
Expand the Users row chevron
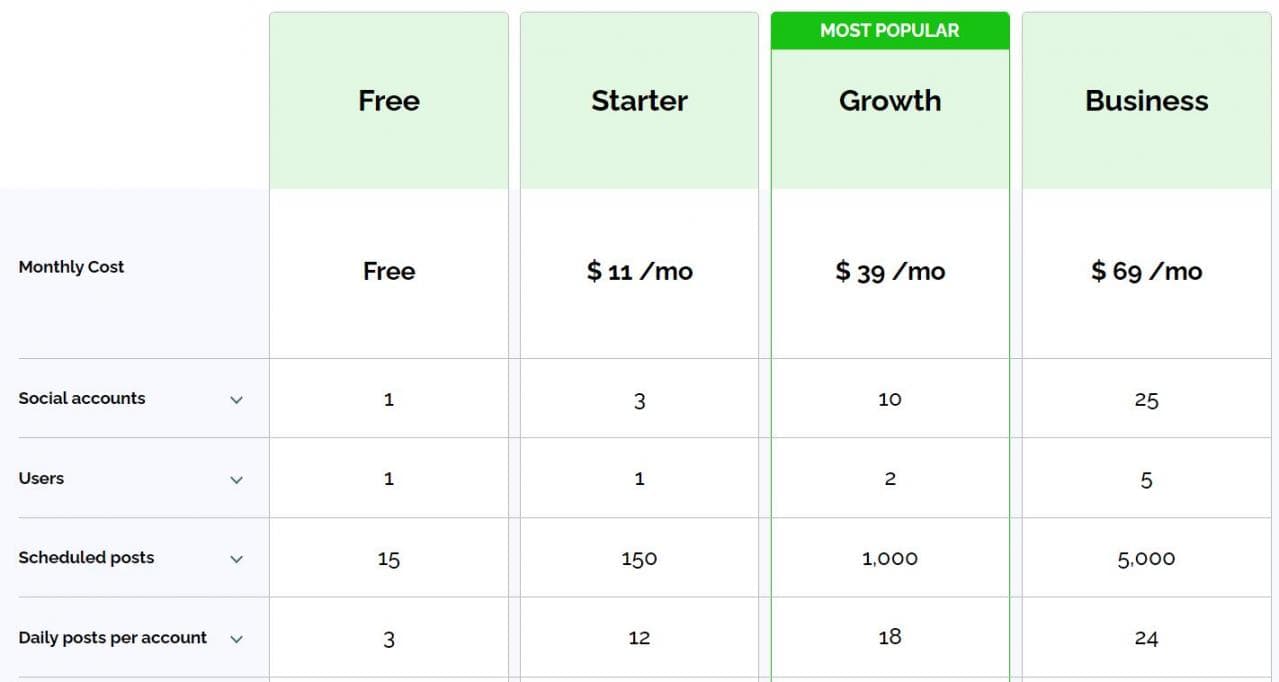coord(236,480)
